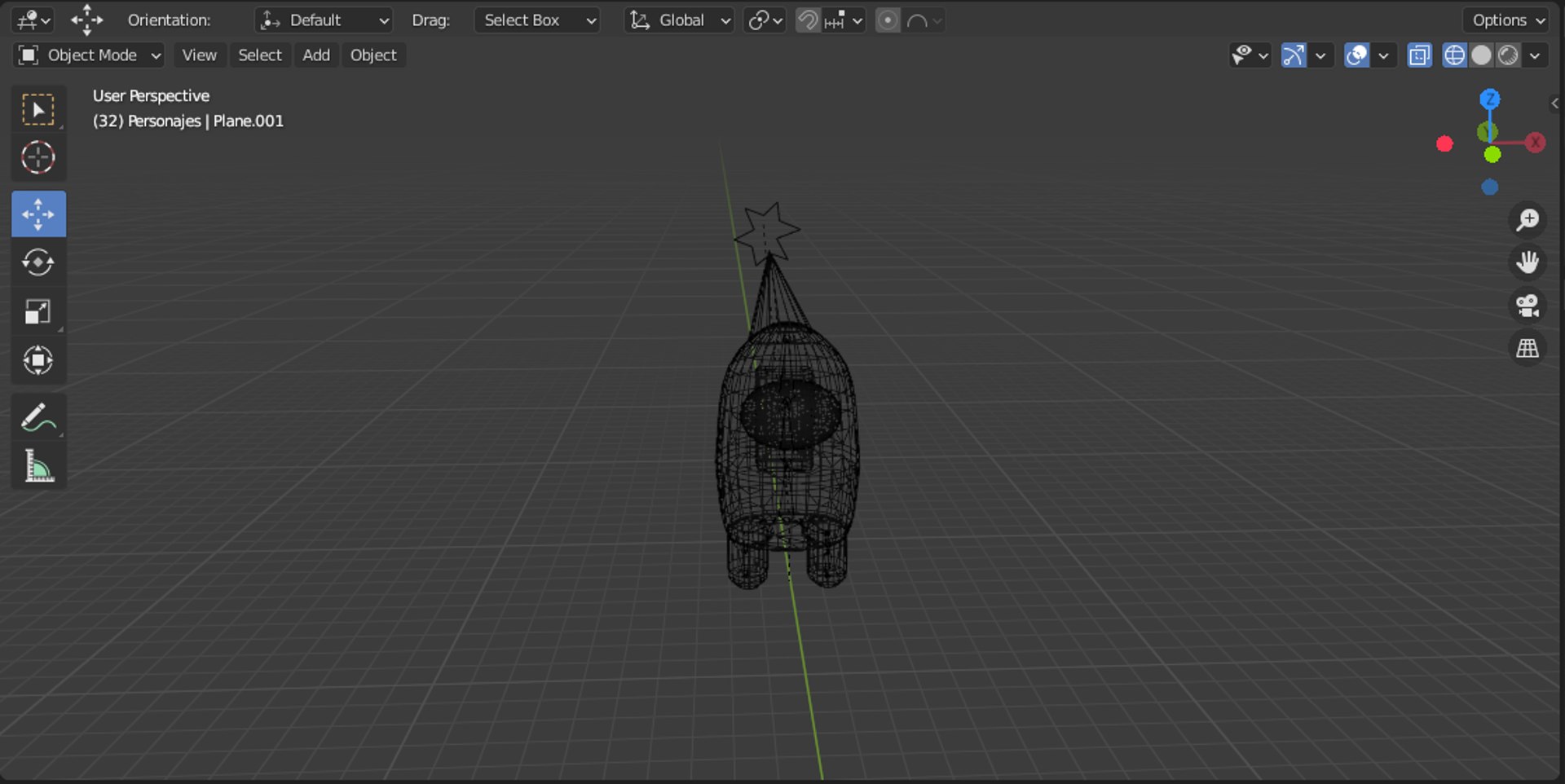Open the snapping settings dropdown

pos(844,20)
